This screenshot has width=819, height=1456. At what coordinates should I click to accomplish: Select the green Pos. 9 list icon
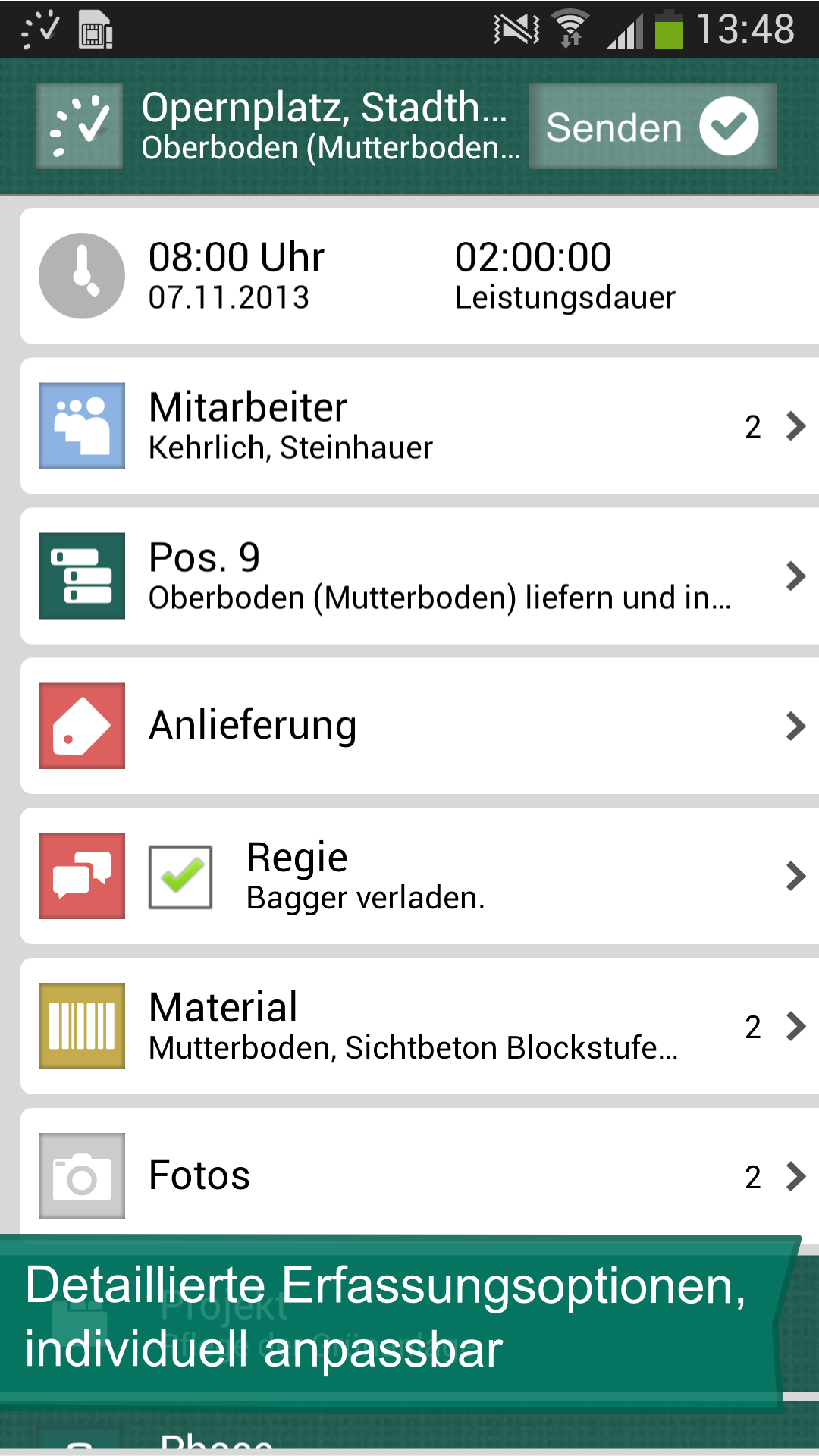click(x=82, y=576)
